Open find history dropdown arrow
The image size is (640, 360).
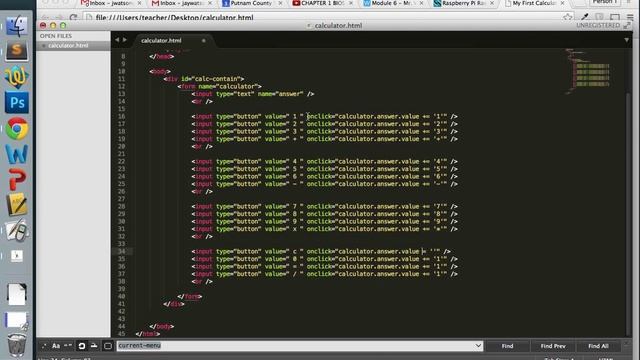[478, 346]
